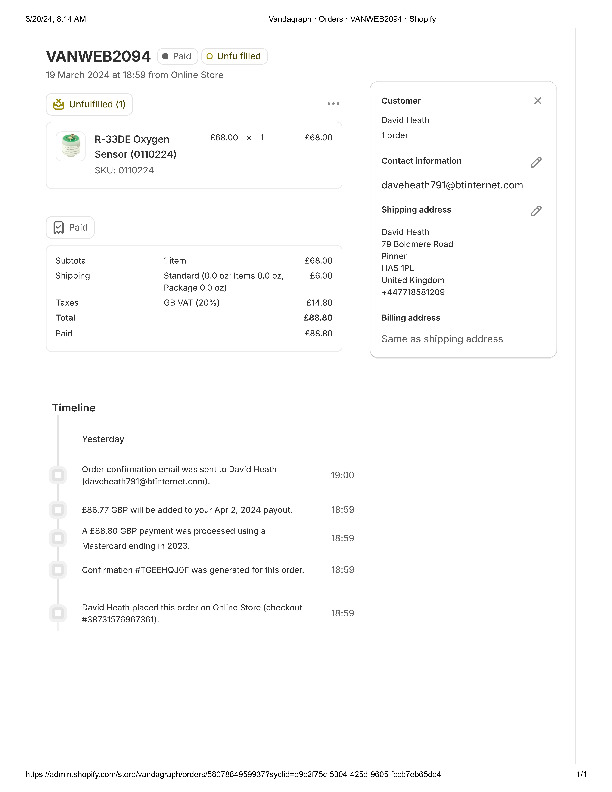The image size is (612, 792).
Task: Click the VANWEB2094 order number heading
Action: [x=98, y=57]
